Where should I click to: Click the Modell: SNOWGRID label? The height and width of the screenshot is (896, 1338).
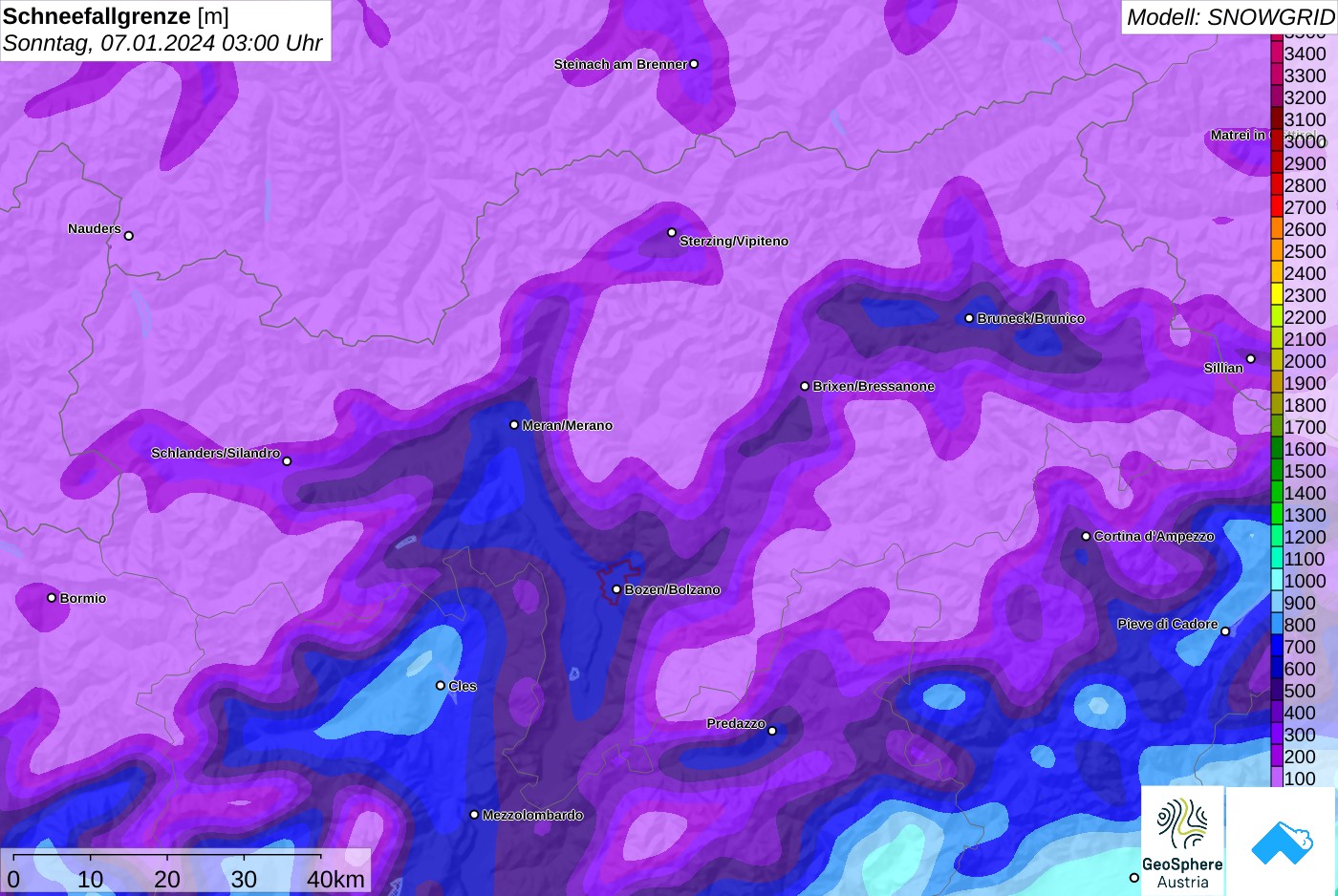click(x=1230, y=17)
